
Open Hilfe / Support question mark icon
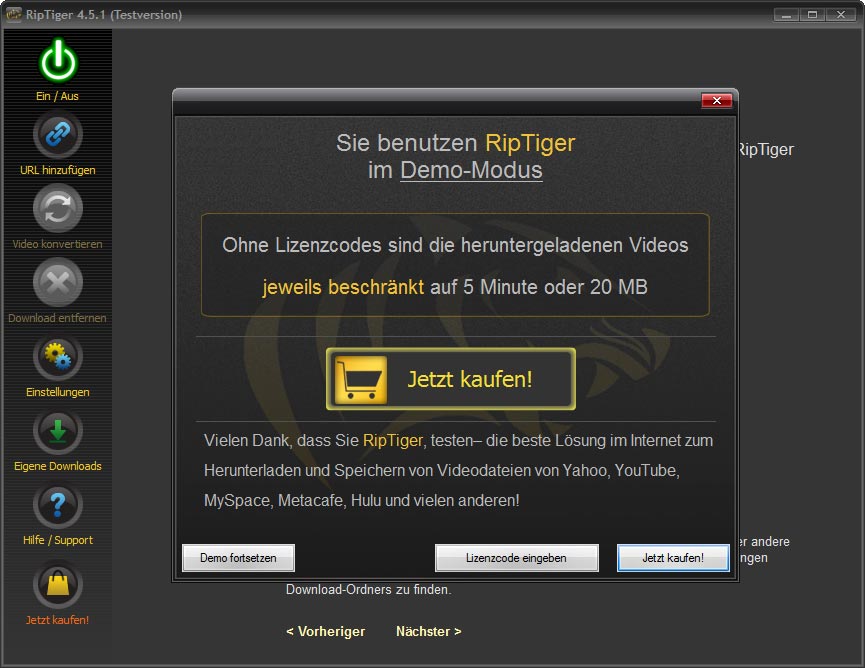point(57,505)
